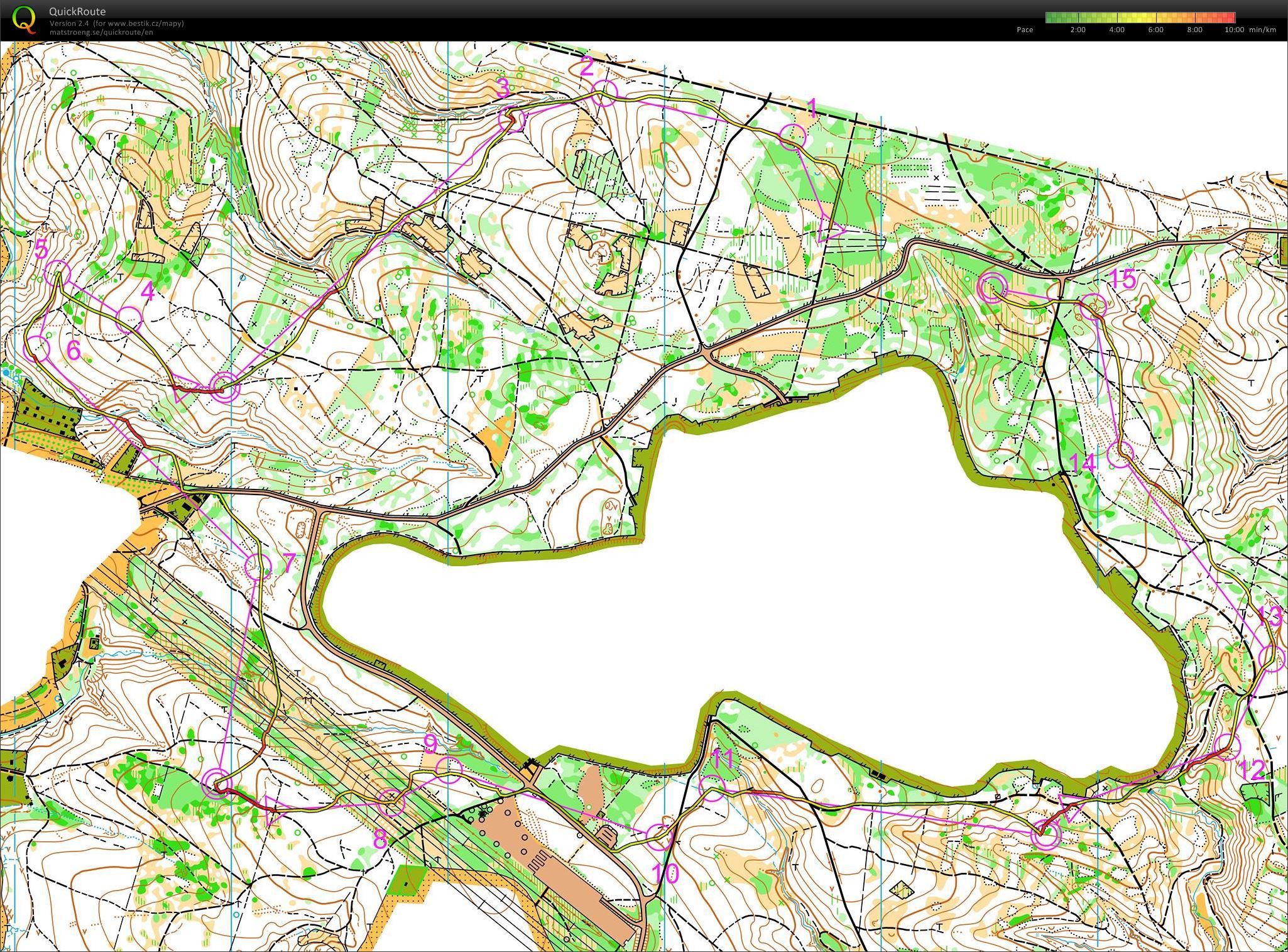Click the pace color gradient bar
This screenshot has width=1288, height=952.
pos(1140,18)
